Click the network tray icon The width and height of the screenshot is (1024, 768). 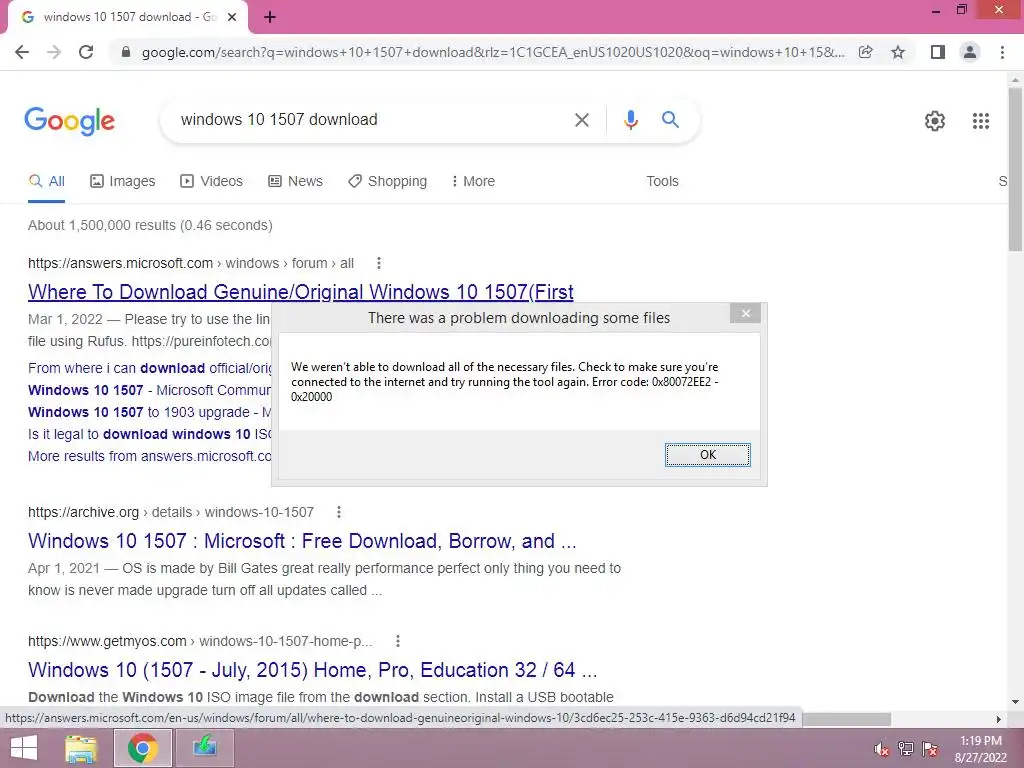click(905, 749)
